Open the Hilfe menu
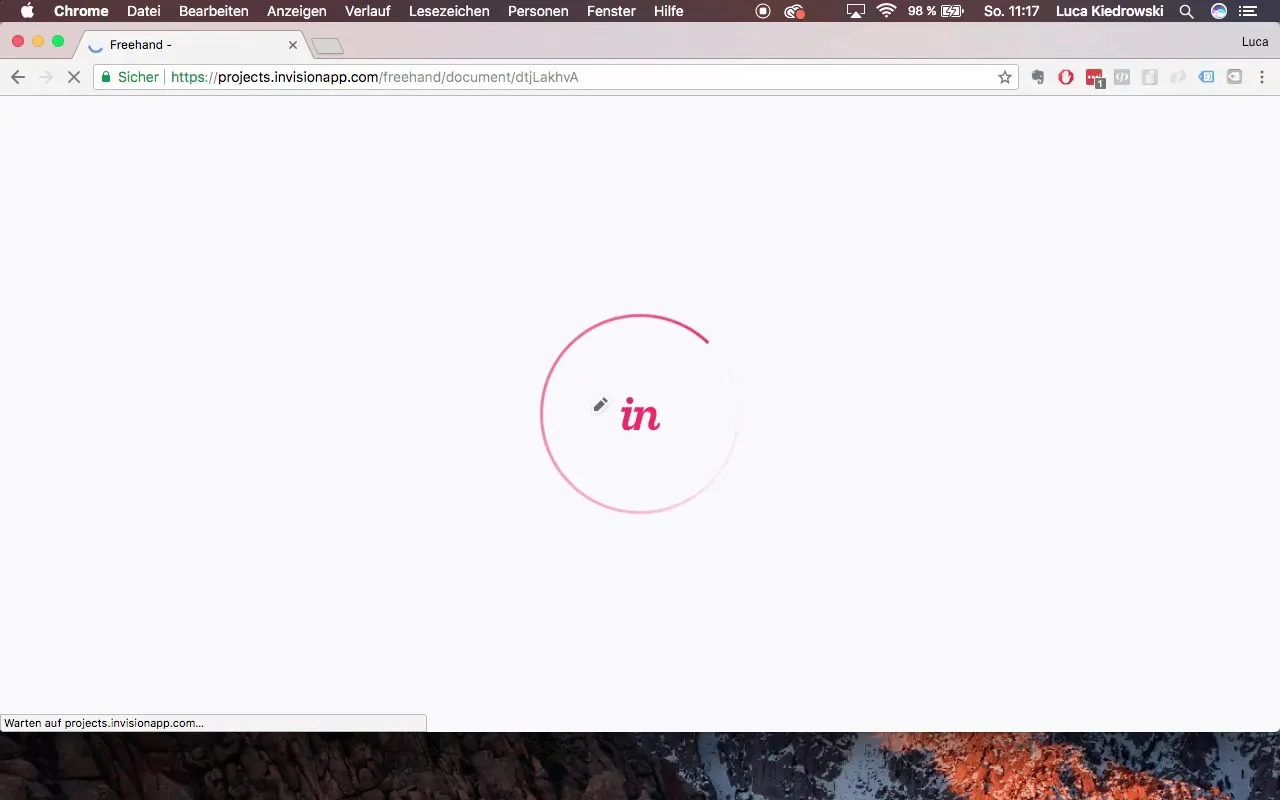1280x800 pixels. point(668,11)
